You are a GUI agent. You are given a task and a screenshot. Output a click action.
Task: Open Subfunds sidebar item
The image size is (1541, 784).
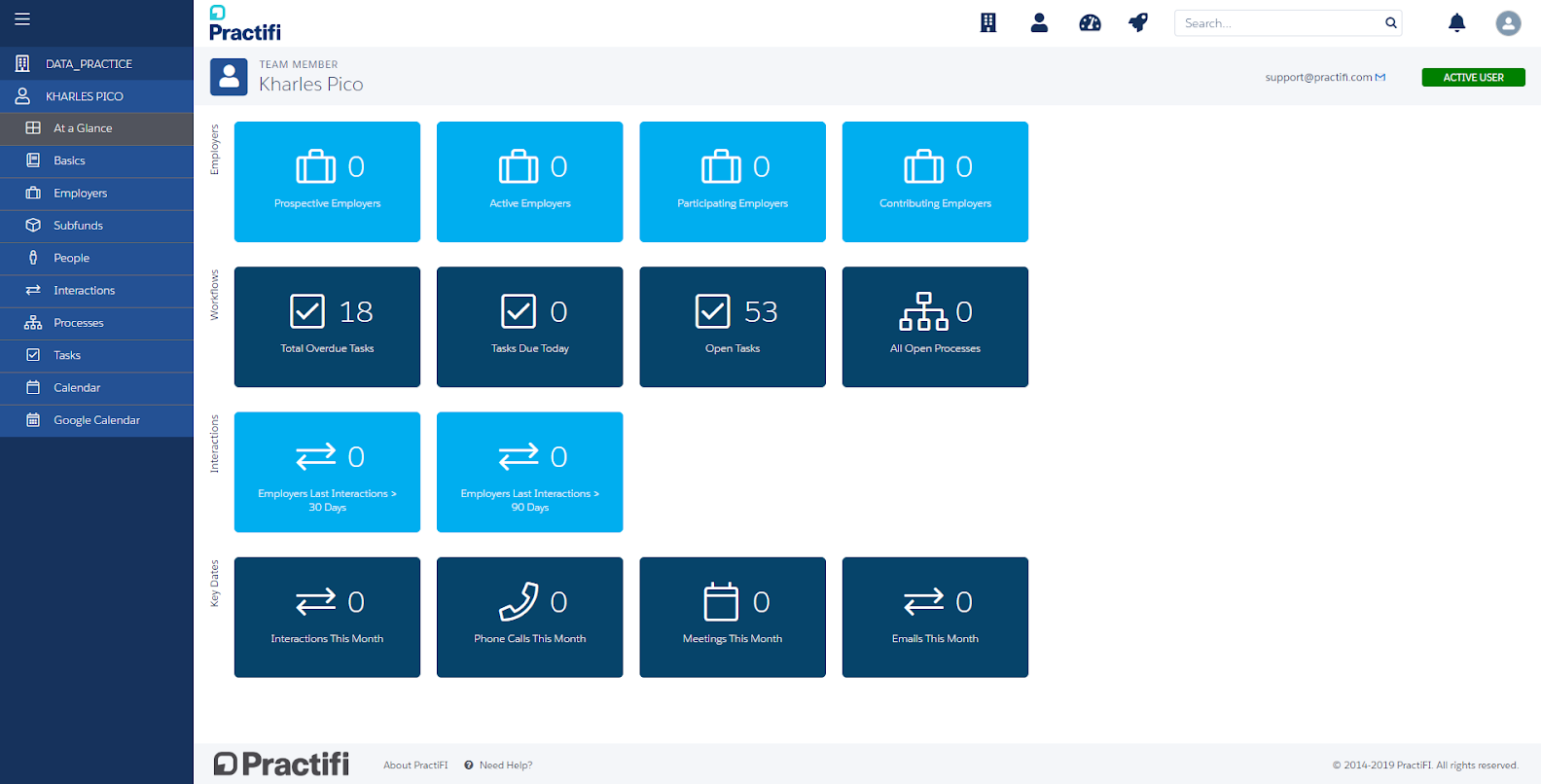pyautogui.click(x=96, y=226)
